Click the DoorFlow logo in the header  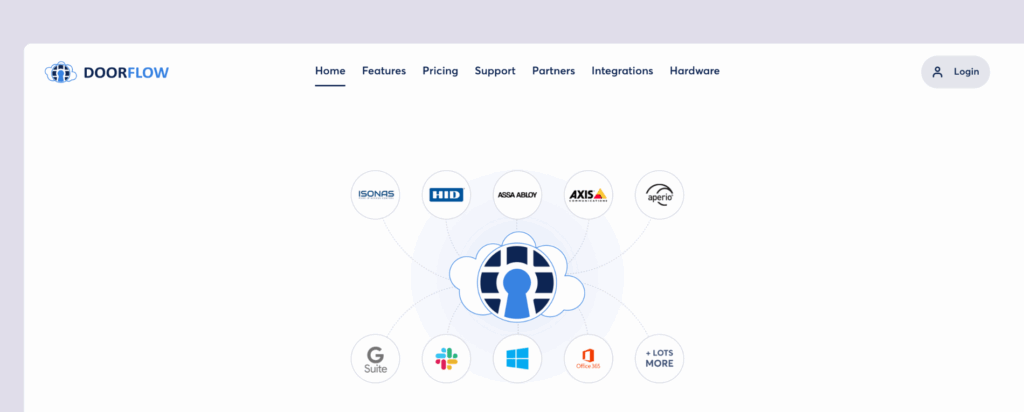107,72
